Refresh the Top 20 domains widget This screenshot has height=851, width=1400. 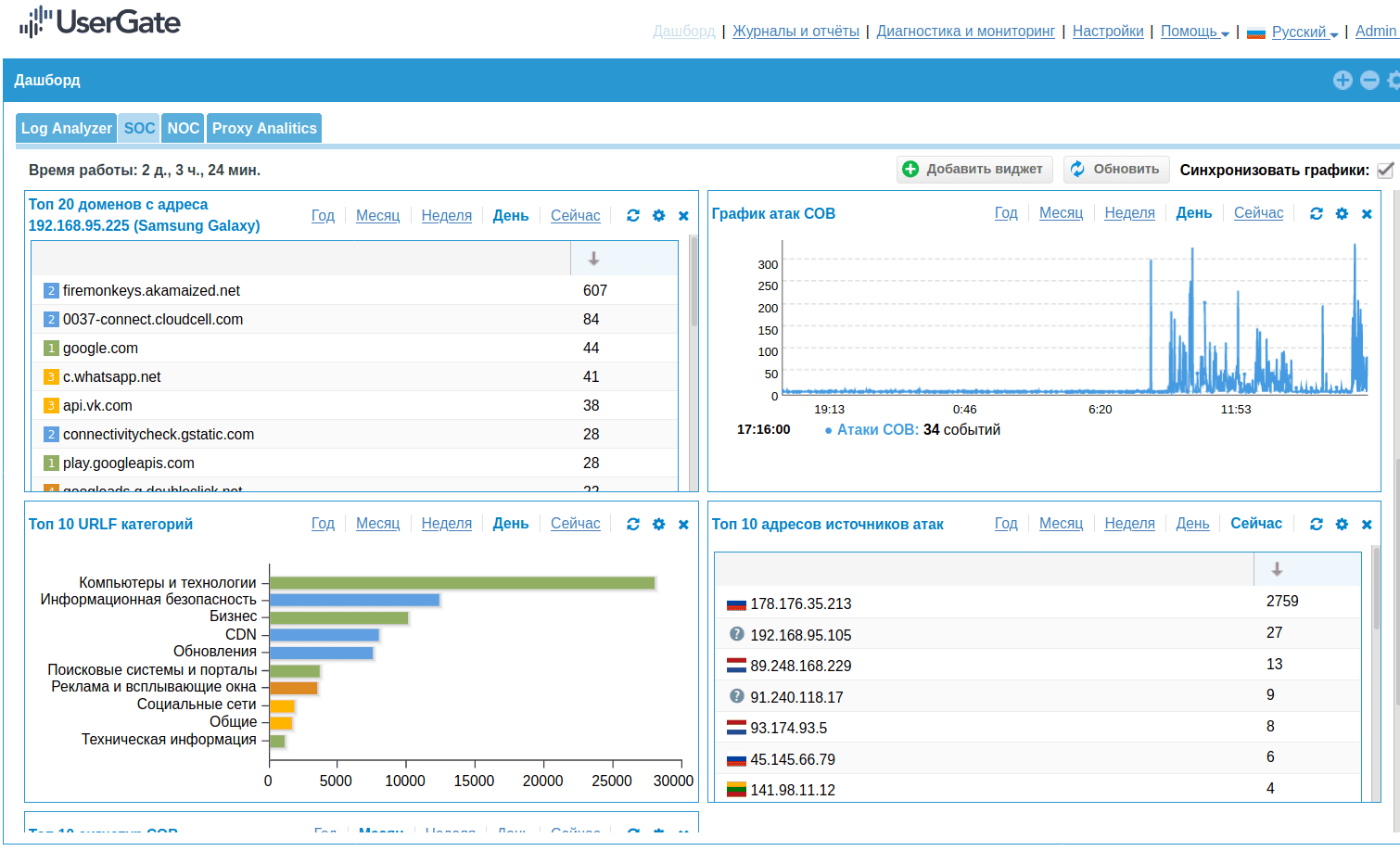pos(633,216)
